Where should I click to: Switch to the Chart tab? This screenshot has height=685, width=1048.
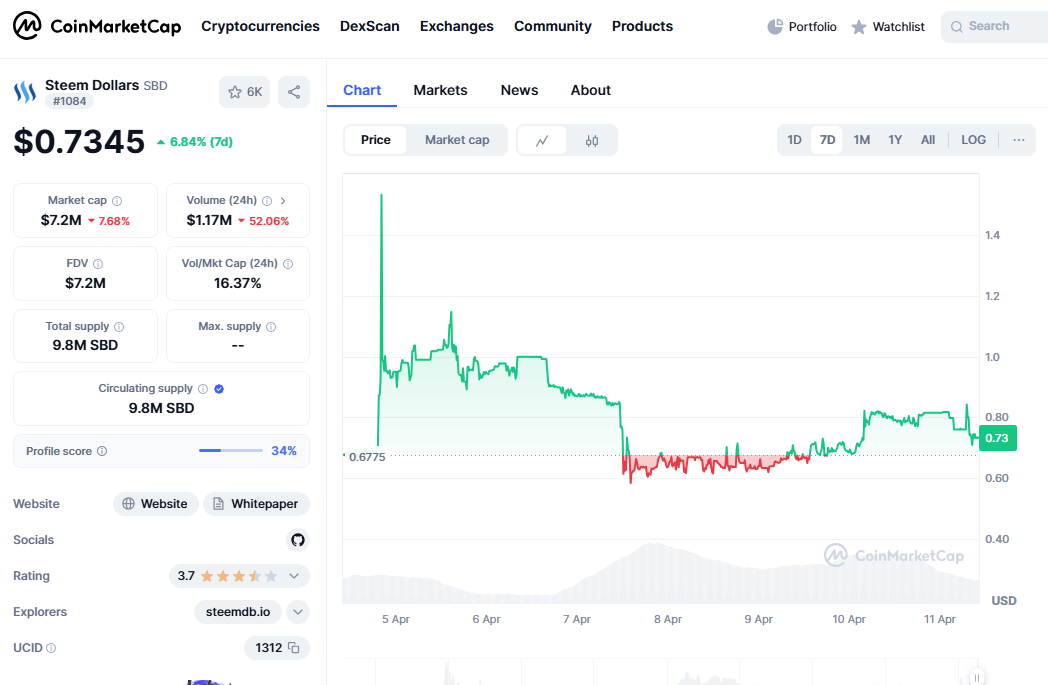pyautogui.click(x=362, y=90)
